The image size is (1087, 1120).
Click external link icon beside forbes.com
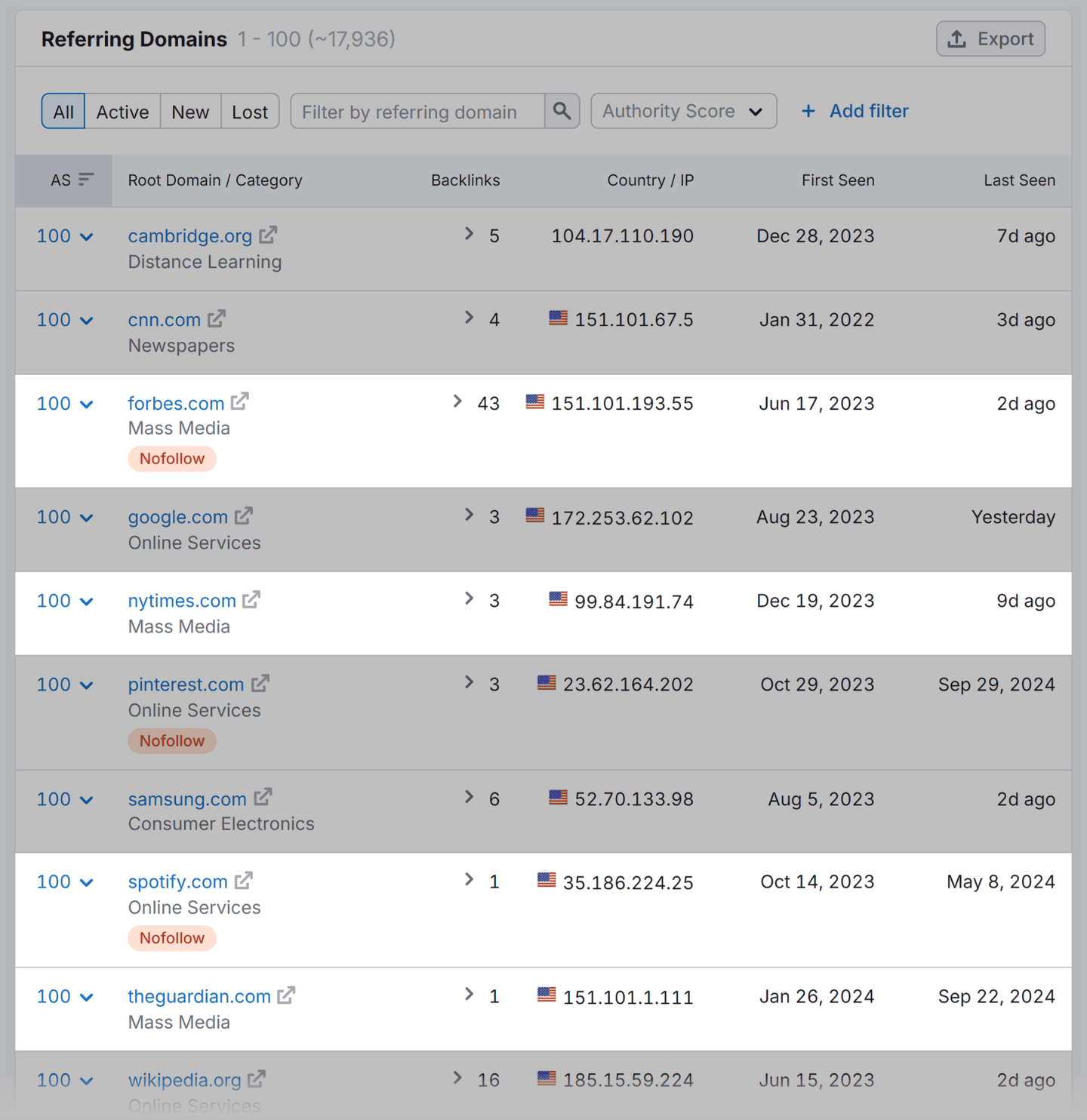pos(240,402)
